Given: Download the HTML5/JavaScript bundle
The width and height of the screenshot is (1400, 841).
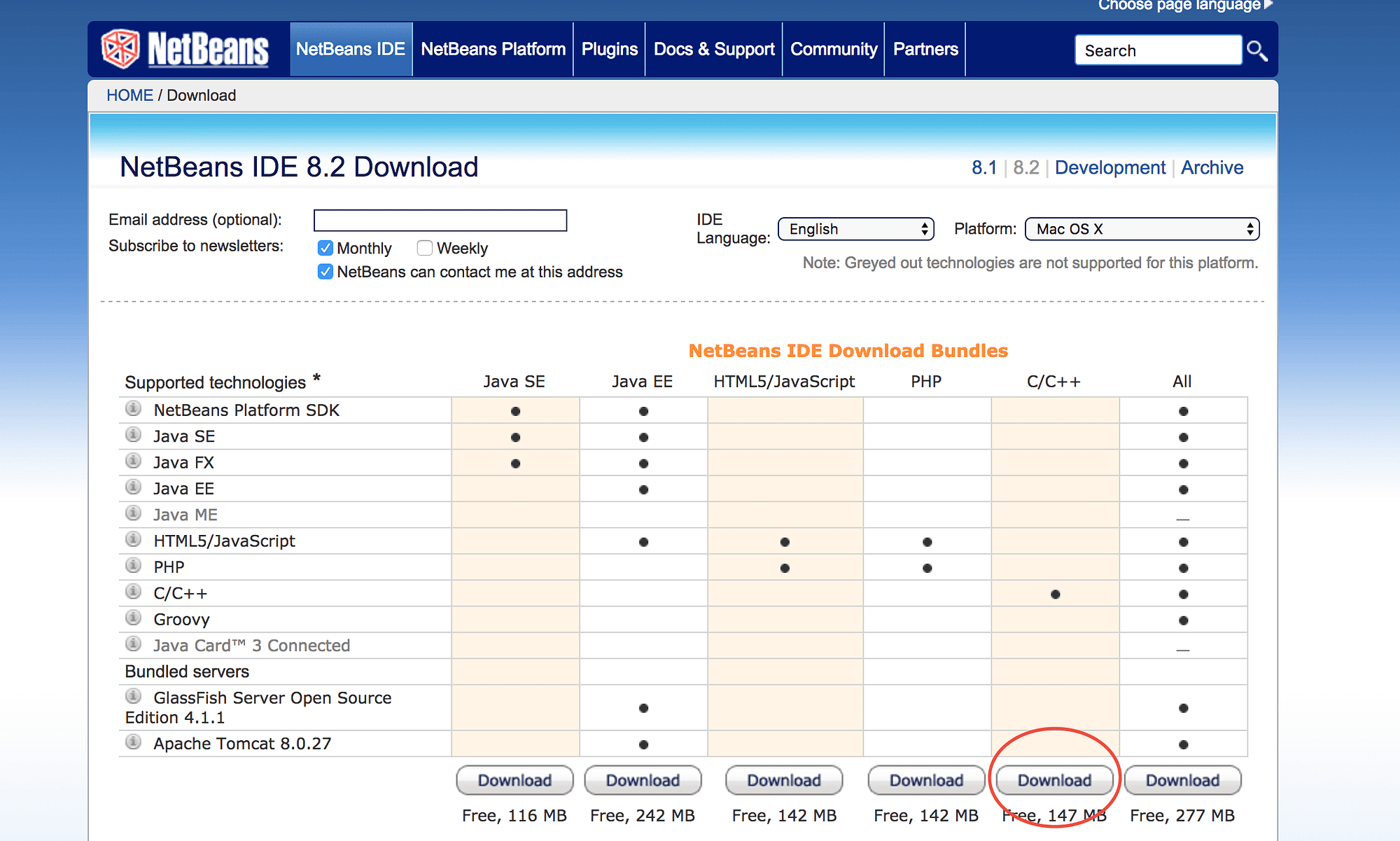Looking at the screenshot, I should pos(784,780).
